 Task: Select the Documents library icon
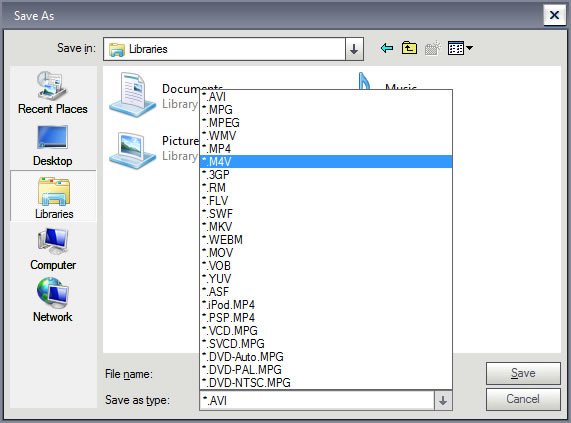click(x=133, y=95)
